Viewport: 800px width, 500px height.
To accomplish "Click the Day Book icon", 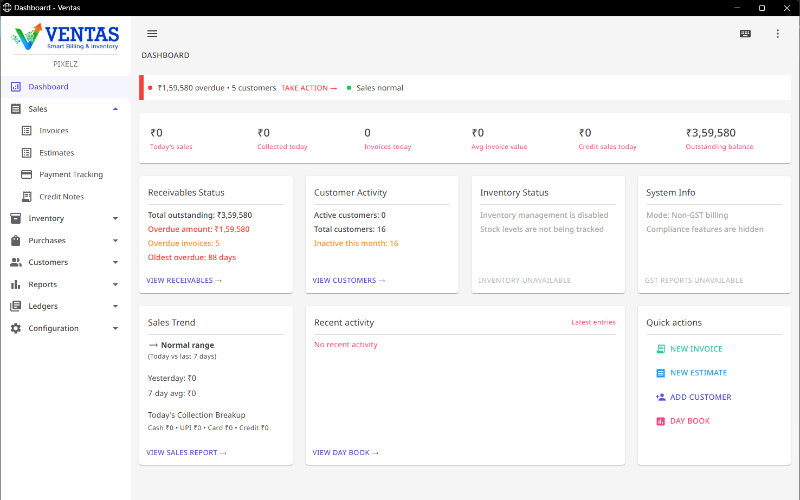I will [660, 421].
